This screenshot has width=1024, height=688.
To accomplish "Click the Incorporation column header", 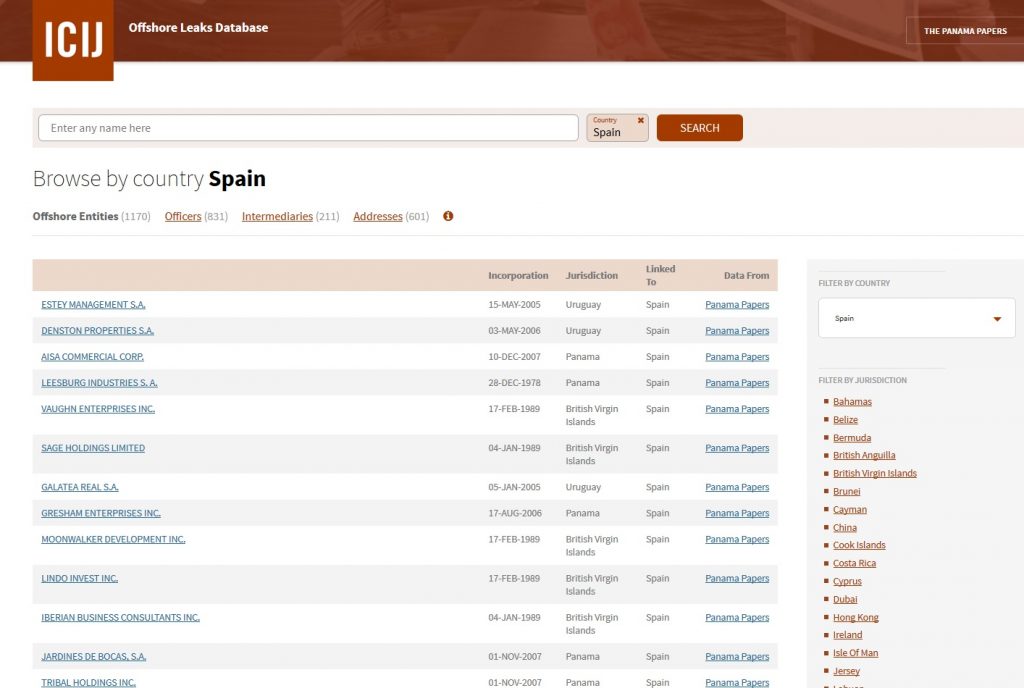I will coord(518,275).
